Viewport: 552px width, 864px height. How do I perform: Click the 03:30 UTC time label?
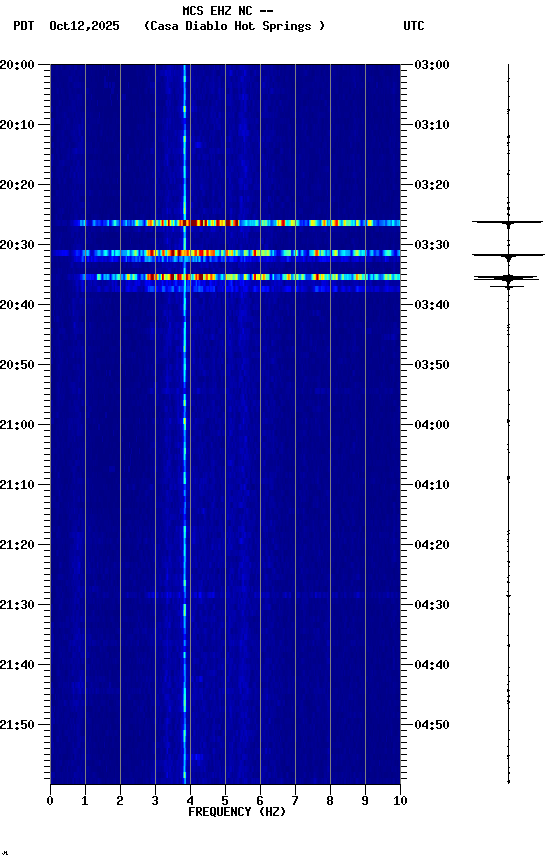pos(432,245)
